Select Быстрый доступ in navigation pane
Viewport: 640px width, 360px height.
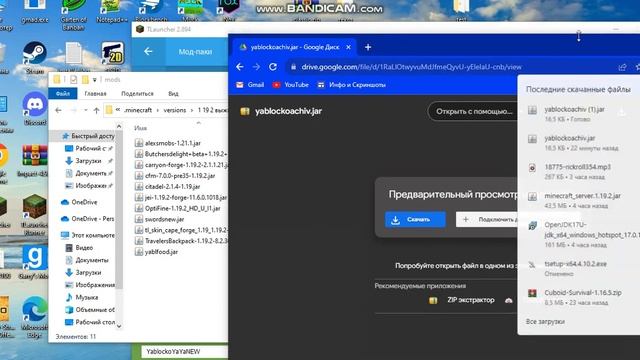pos(88,136)
